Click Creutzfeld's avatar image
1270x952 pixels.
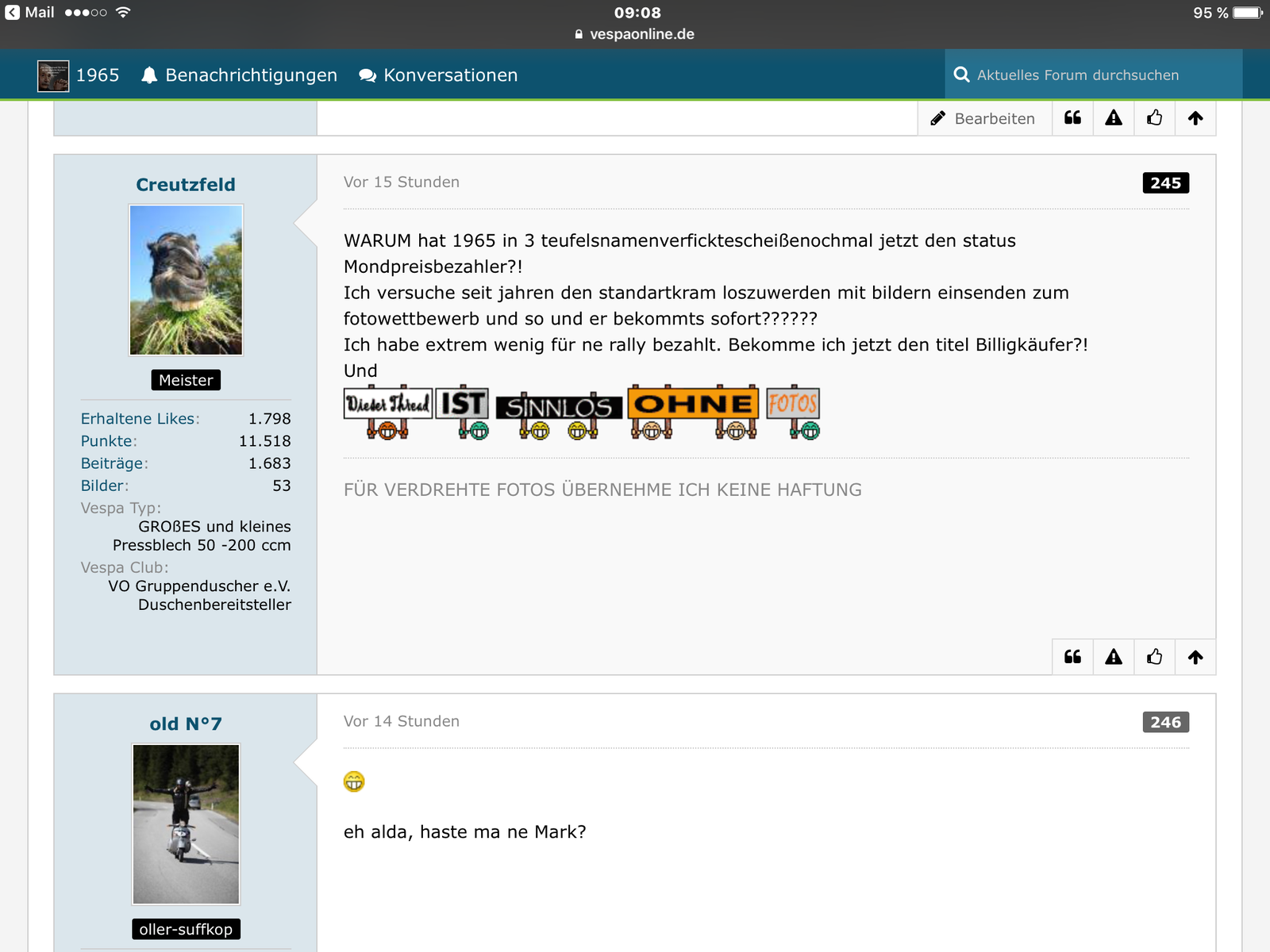[x=186, y=280]
